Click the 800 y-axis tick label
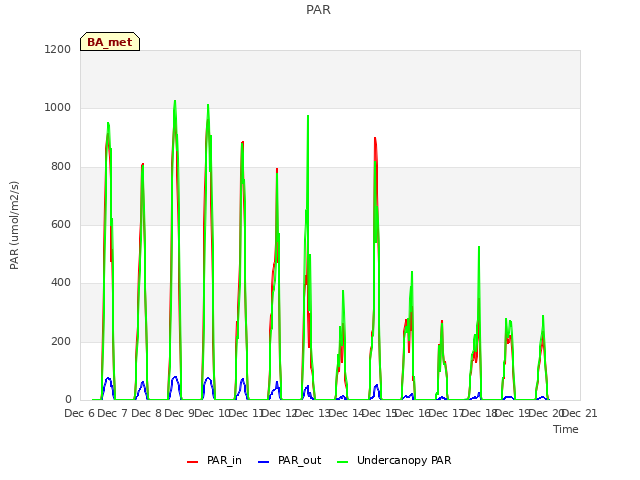The width and height of the screenshot is (640, 480). click(x=61, y=166)
